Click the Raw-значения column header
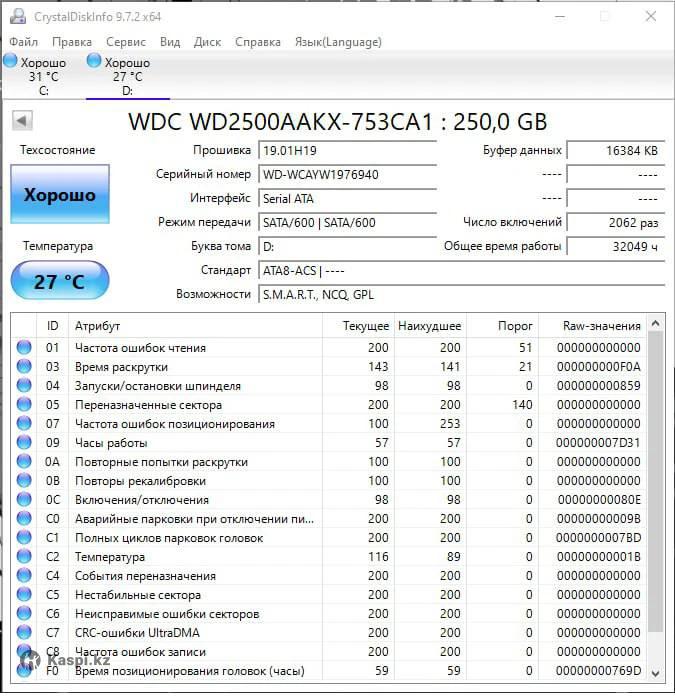Image resolution: width=675 pixels, height=696 pixels. (601, 326)
